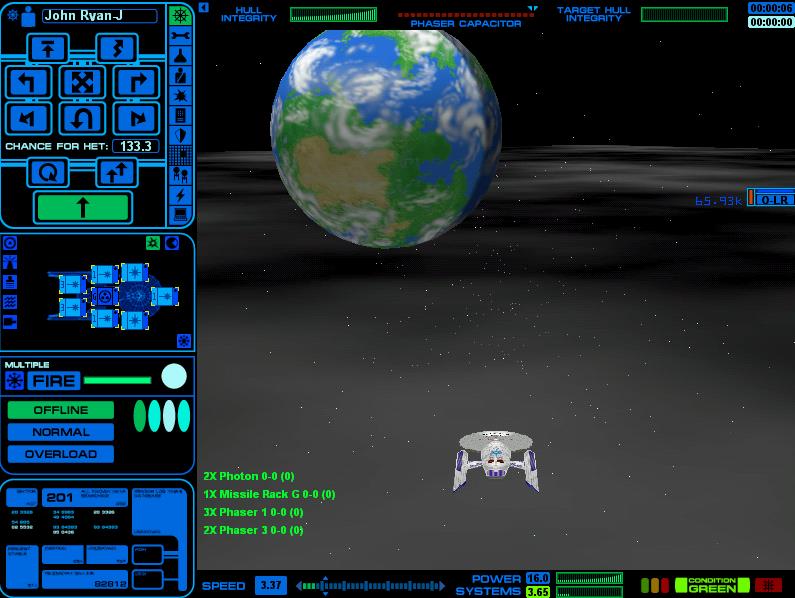
Task: Set weapon mode to OFFLINE
Action: (x=61, y=410)
